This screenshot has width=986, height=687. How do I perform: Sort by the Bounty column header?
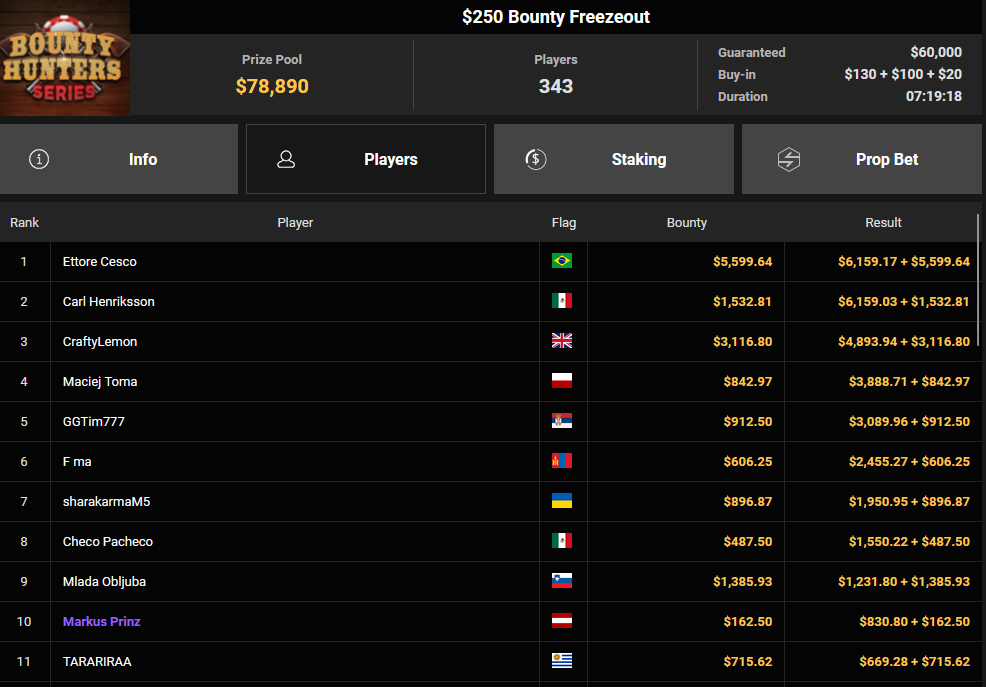click(686, 223)
